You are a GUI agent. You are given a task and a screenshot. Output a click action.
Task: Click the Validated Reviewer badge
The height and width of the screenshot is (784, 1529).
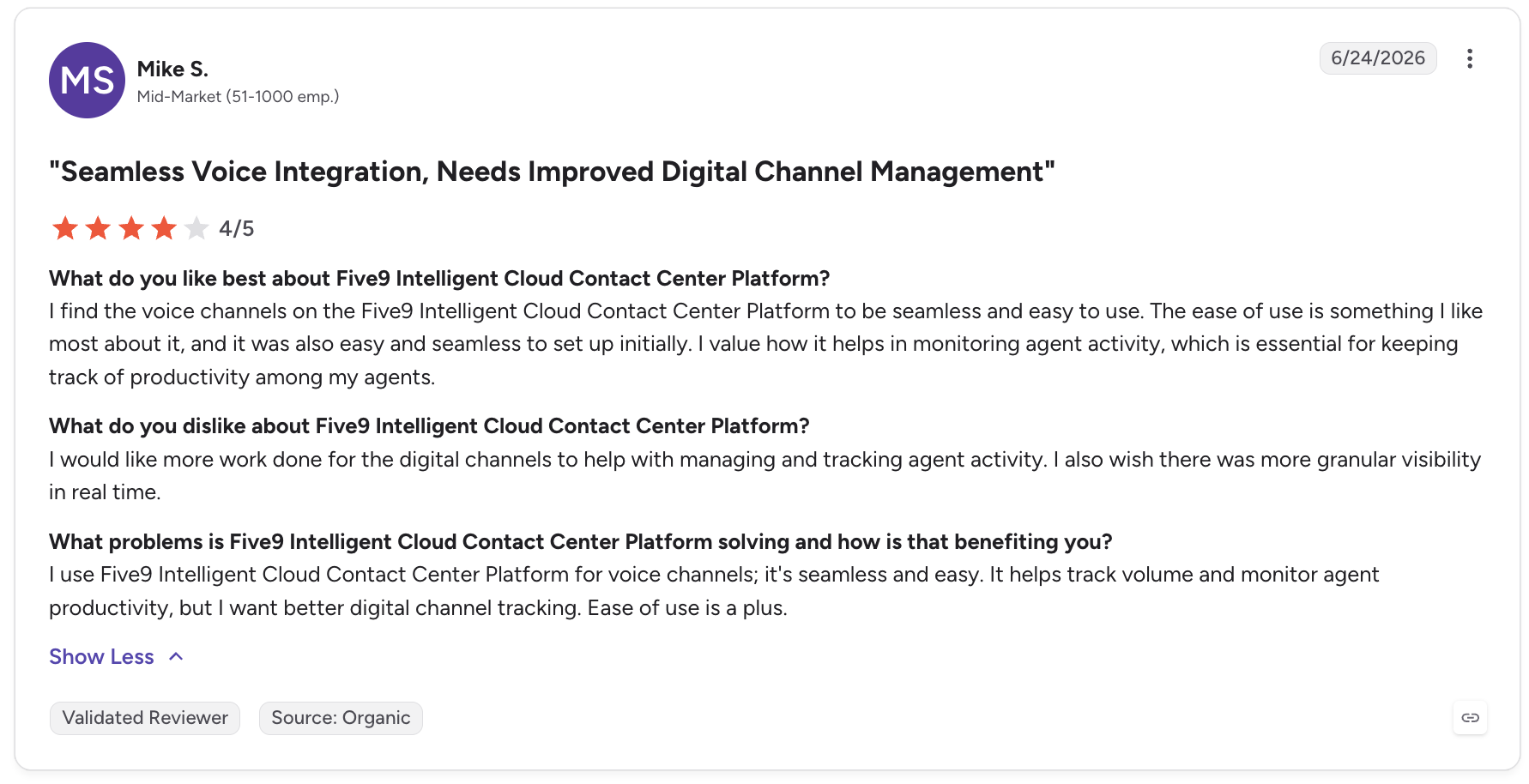145,718
